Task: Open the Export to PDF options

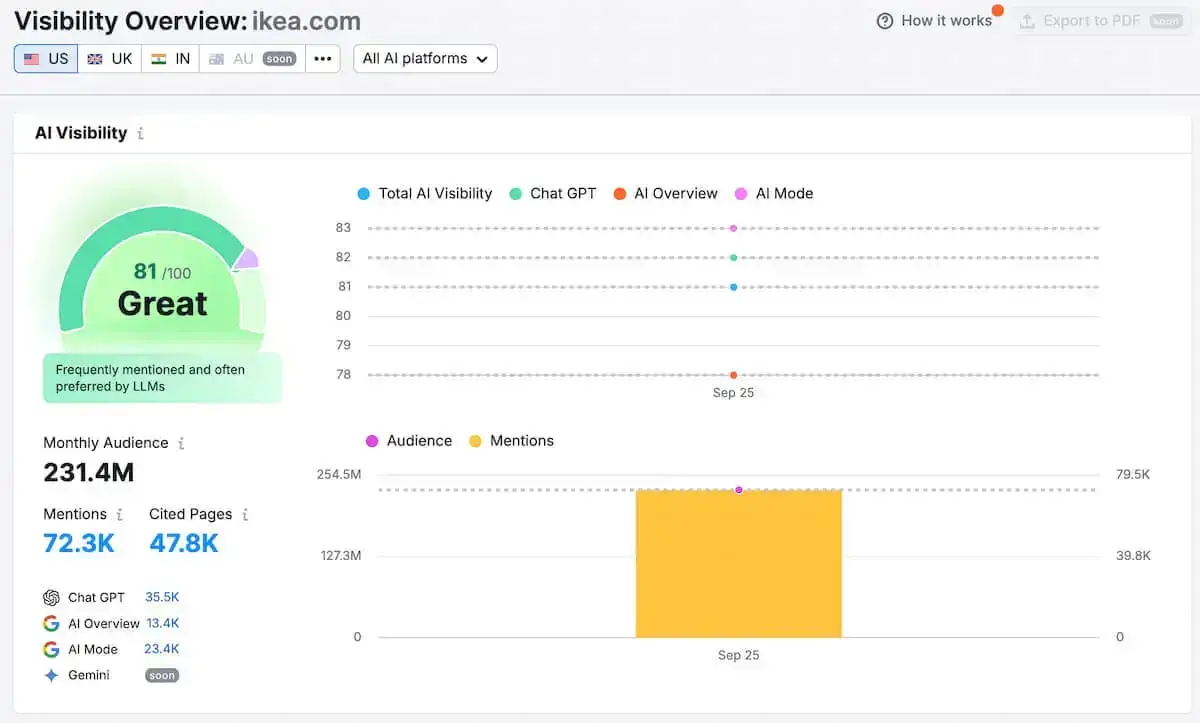Action: click(1101, 19)
